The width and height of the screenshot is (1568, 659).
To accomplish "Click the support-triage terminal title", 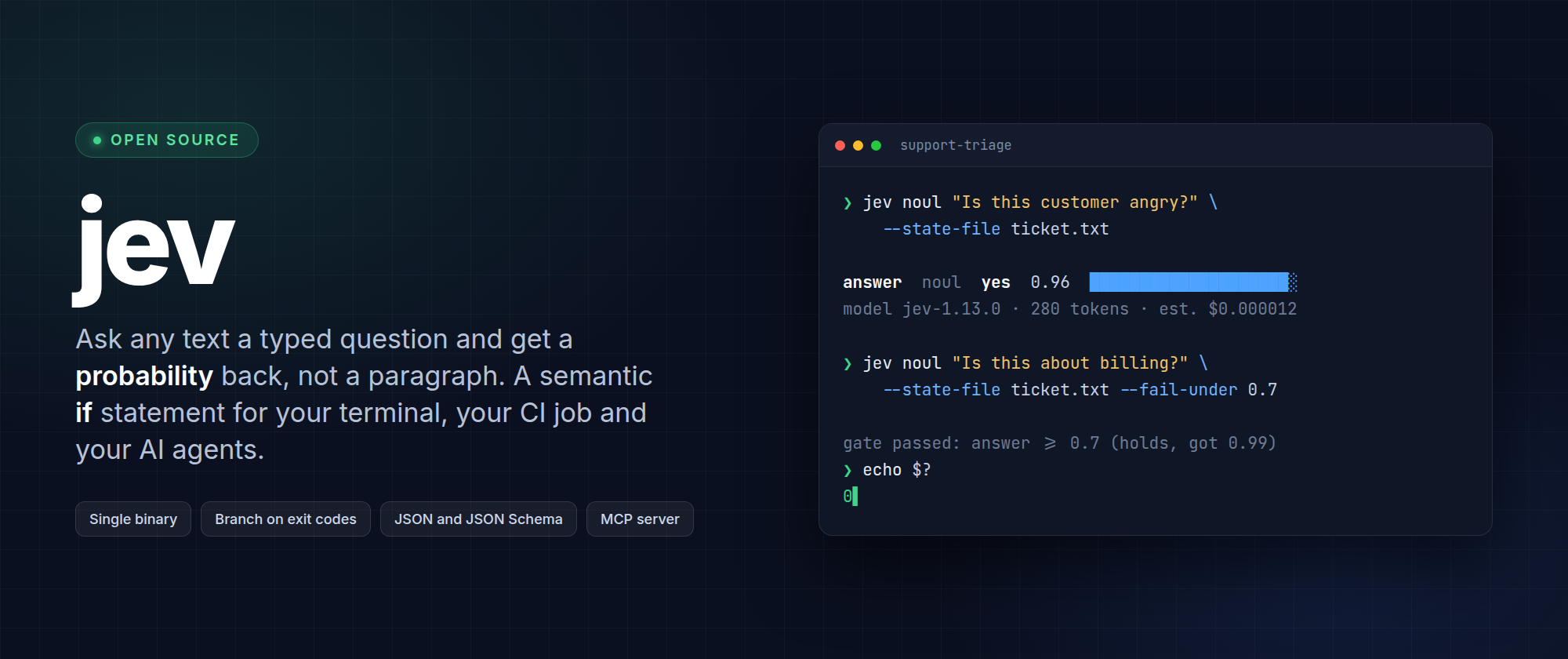I will click(x=956, y=145).
